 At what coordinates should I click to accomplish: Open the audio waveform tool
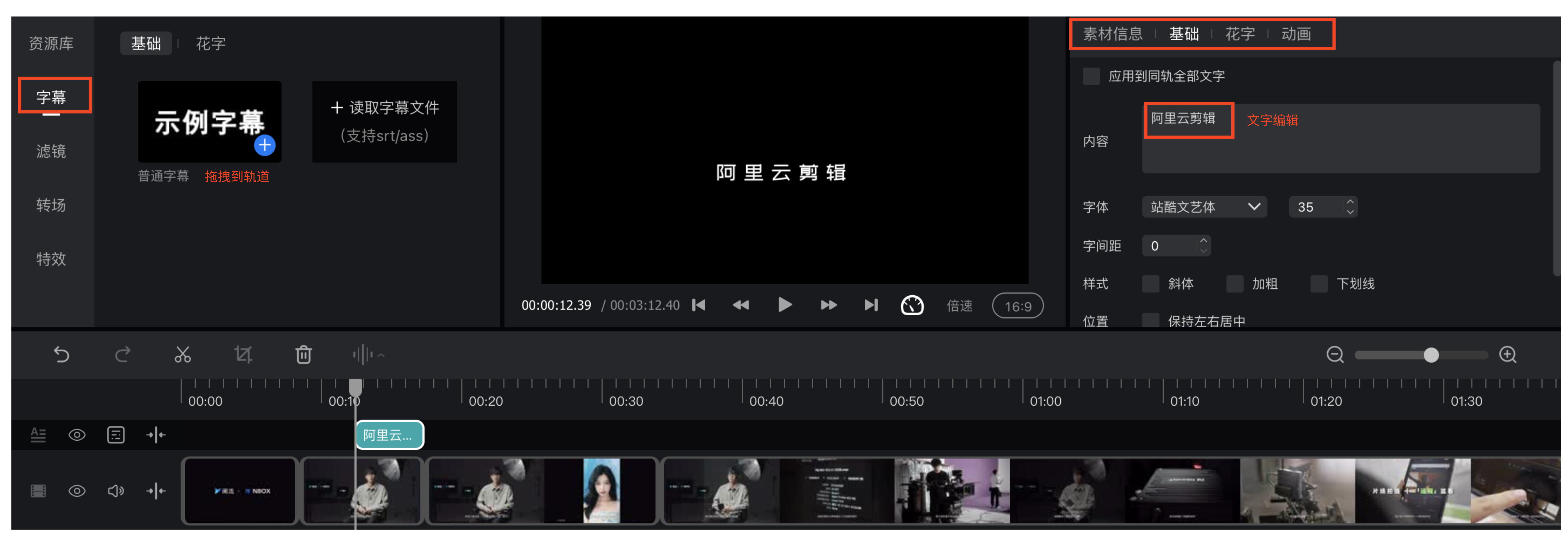(x=363, y=354)
